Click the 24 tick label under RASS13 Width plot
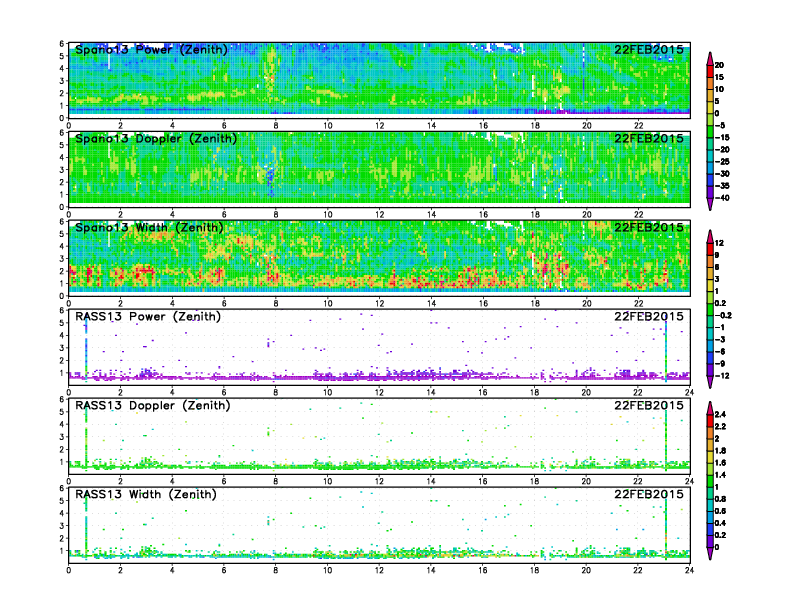This screenshot has height=612, width=792. (689, 570)
